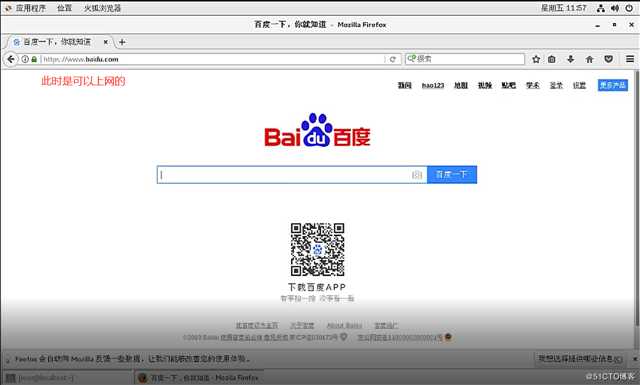Close the Baidu tab
640x385 pixels.
[x=106, y=42]
